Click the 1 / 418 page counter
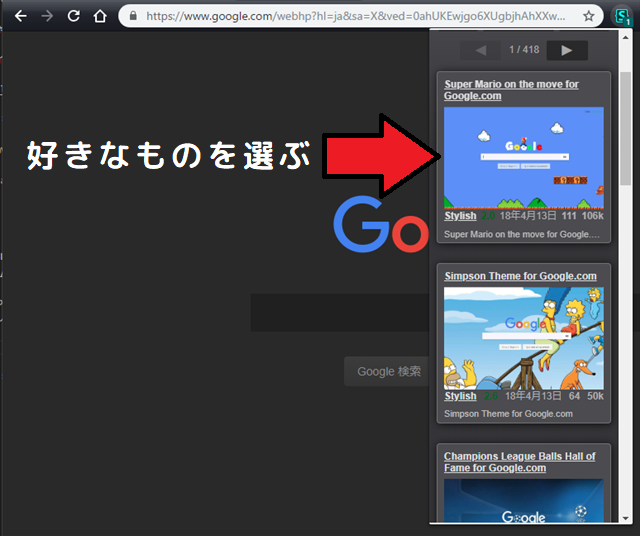The height and width of the screenshot is (536, 640). pyautogui.click(x=524, y=50)
